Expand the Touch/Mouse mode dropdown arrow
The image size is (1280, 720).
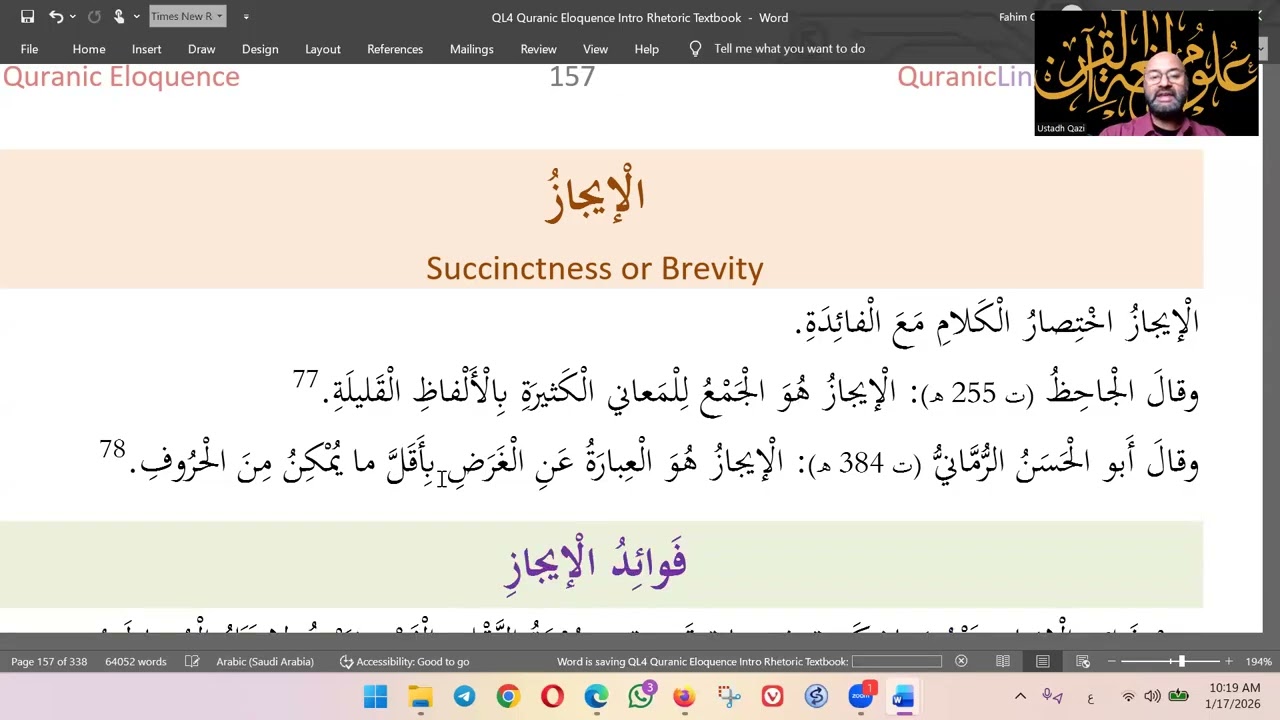pyautogui.click(x=136, y=17)
